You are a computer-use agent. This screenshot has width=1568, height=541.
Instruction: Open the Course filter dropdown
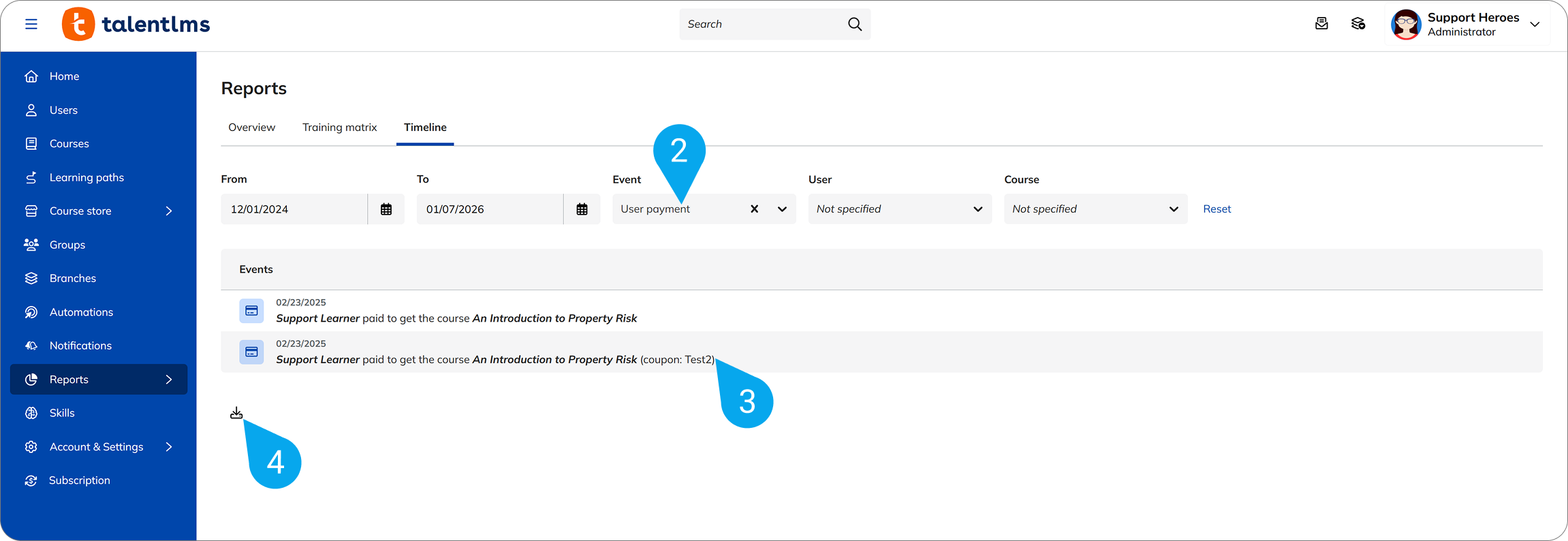point(1095,209)
